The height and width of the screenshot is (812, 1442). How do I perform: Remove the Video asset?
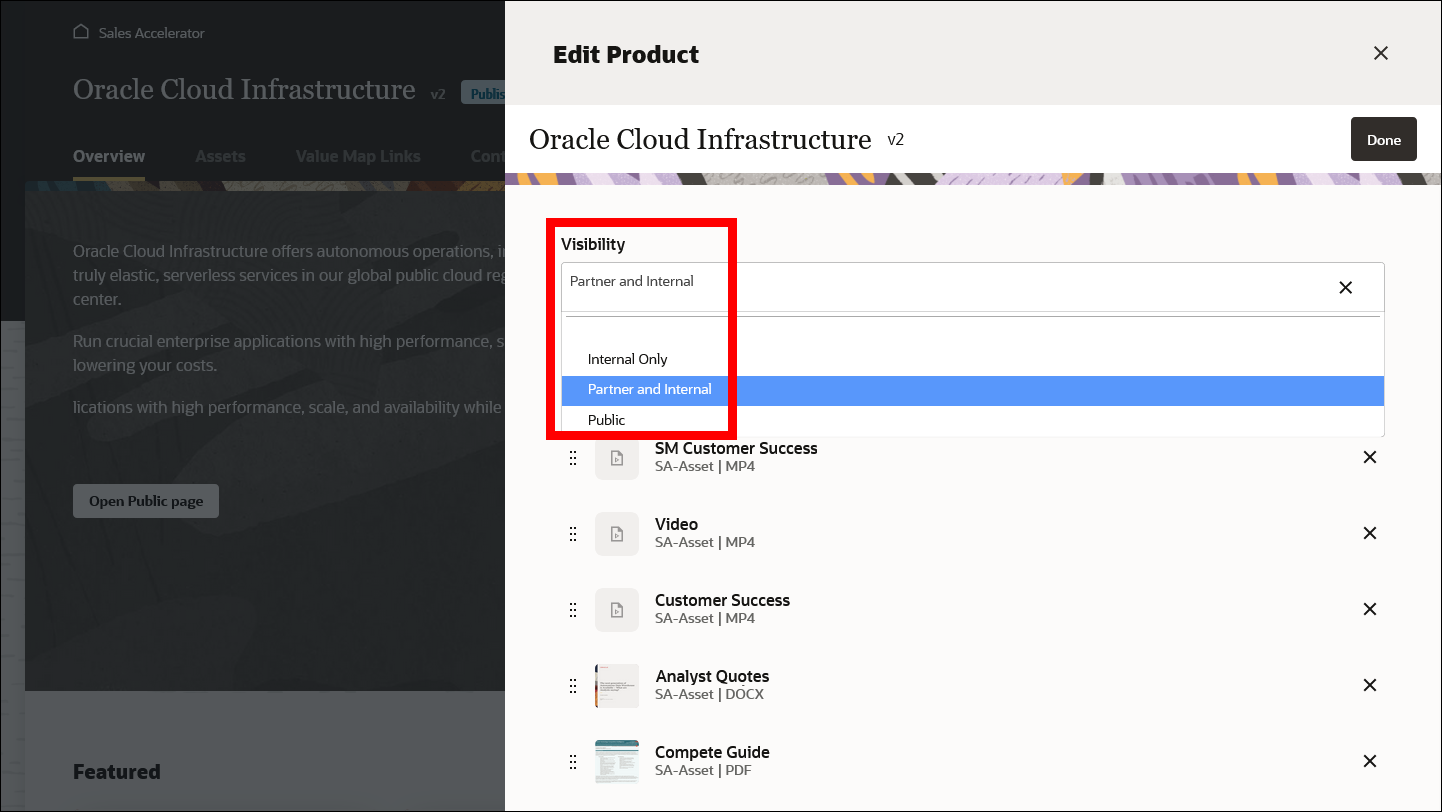coord(1369,533)
